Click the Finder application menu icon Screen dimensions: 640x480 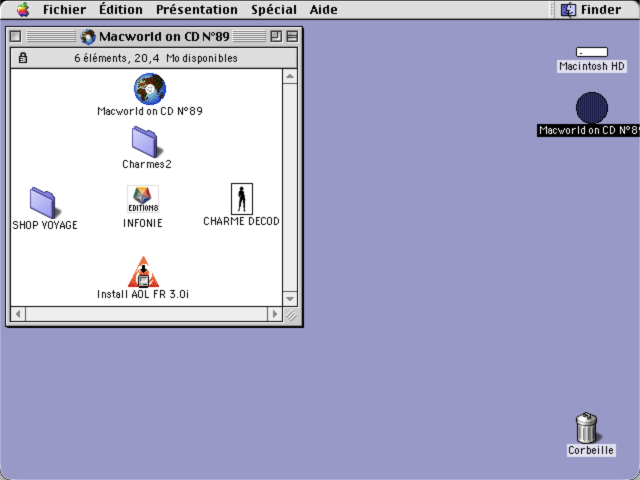[568, 10]
